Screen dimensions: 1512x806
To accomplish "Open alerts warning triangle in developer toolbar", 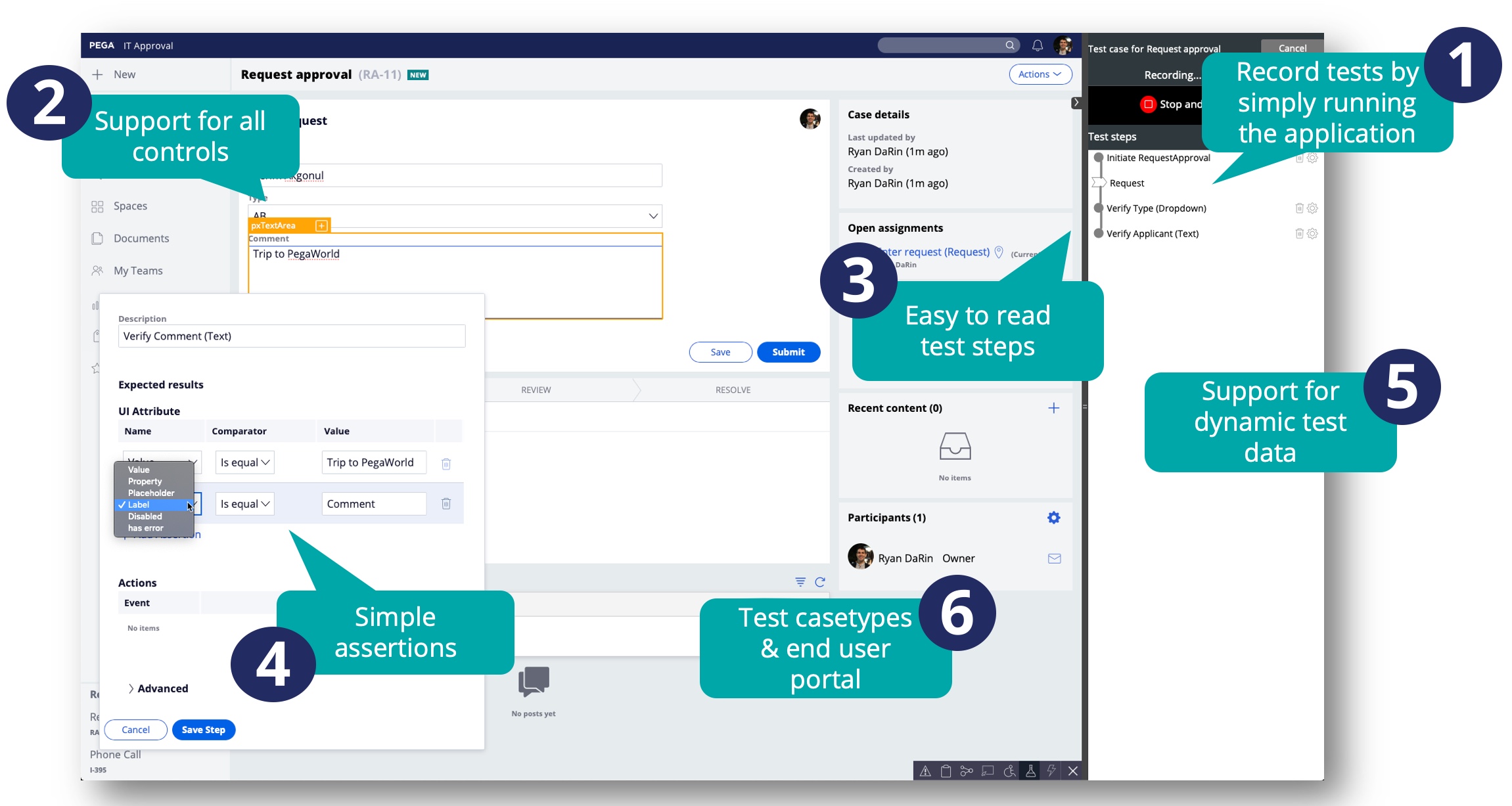I will pyautogui.click(x=925, y=771).
